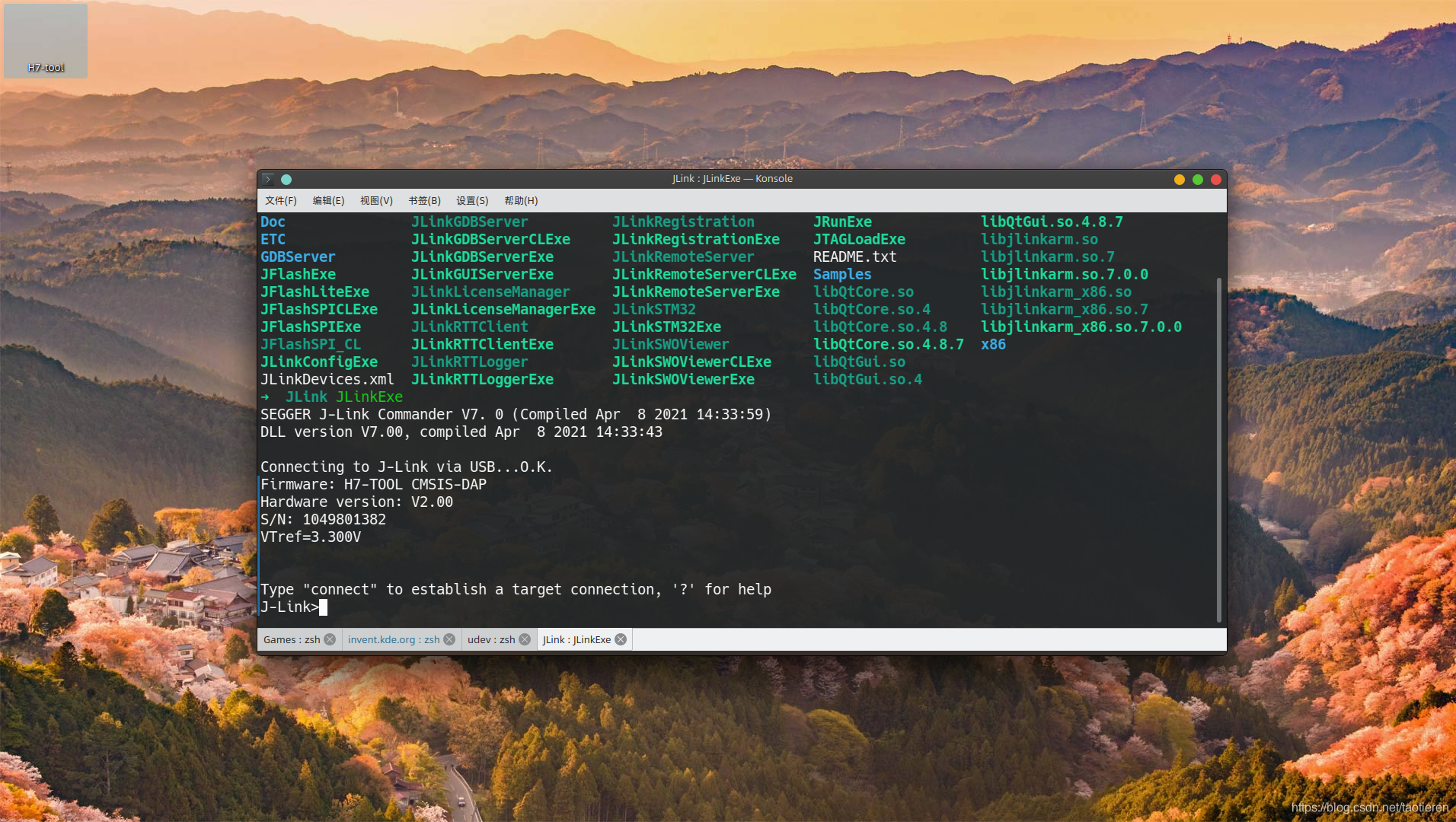Click JLinkRemoteServerCLExe entry
This screenshot has height=822, width=1456.
(704, 275)
